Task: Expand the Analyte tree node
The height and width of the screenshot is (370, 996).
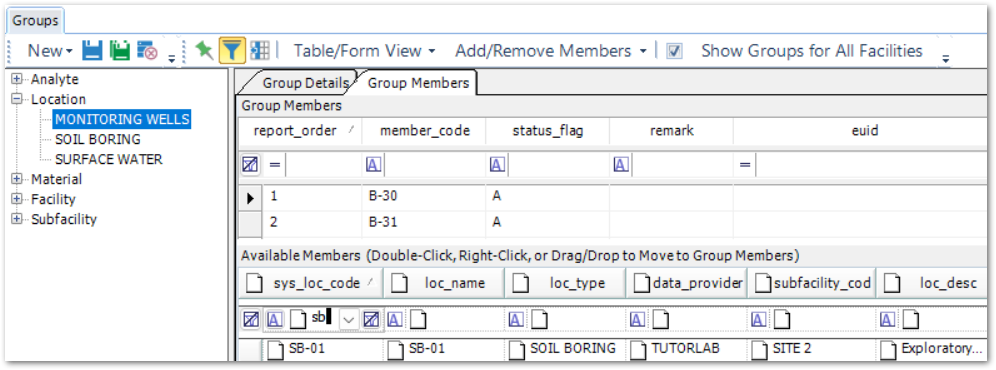Action: point(17,79)
